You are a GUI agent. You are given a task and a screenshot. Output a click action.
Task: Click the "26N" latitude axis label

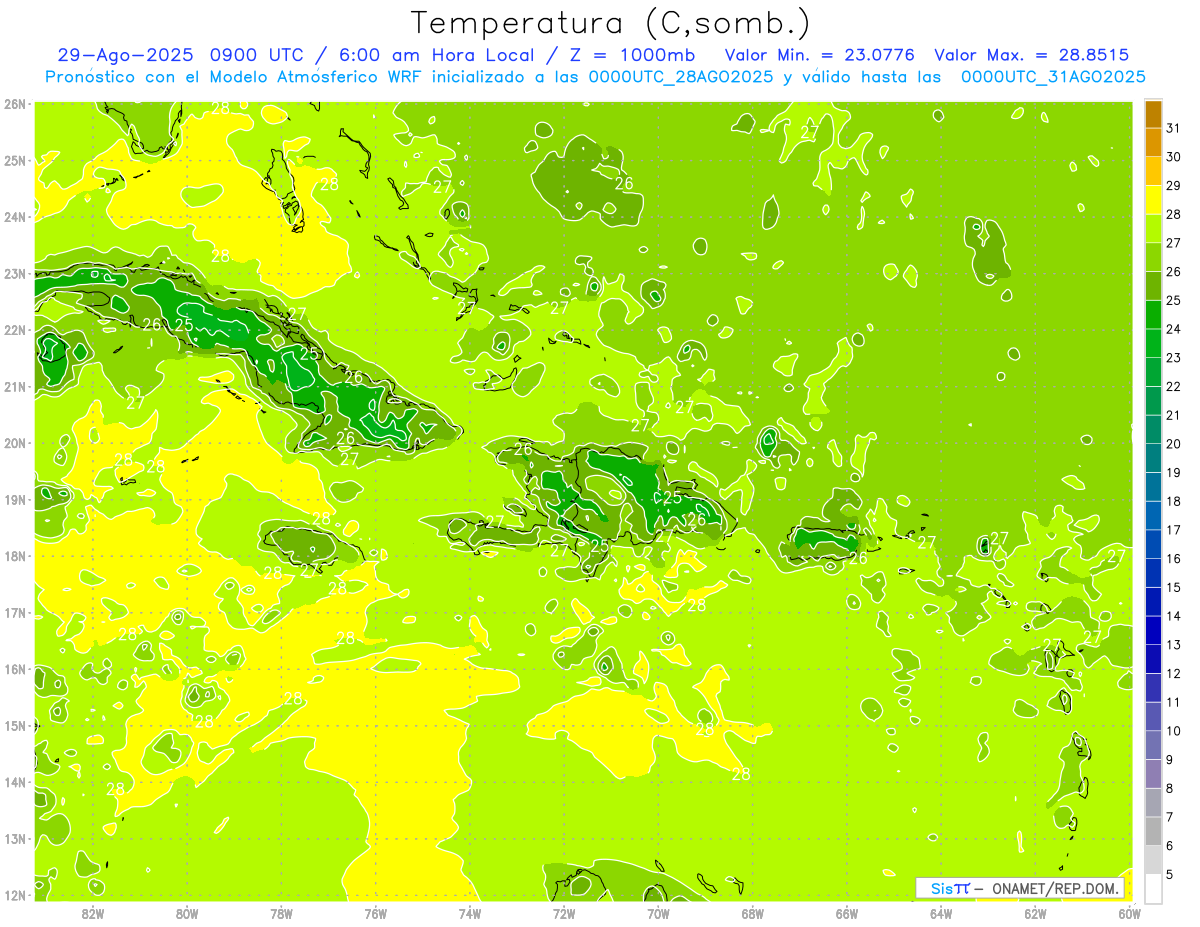(x=15, y=104)
